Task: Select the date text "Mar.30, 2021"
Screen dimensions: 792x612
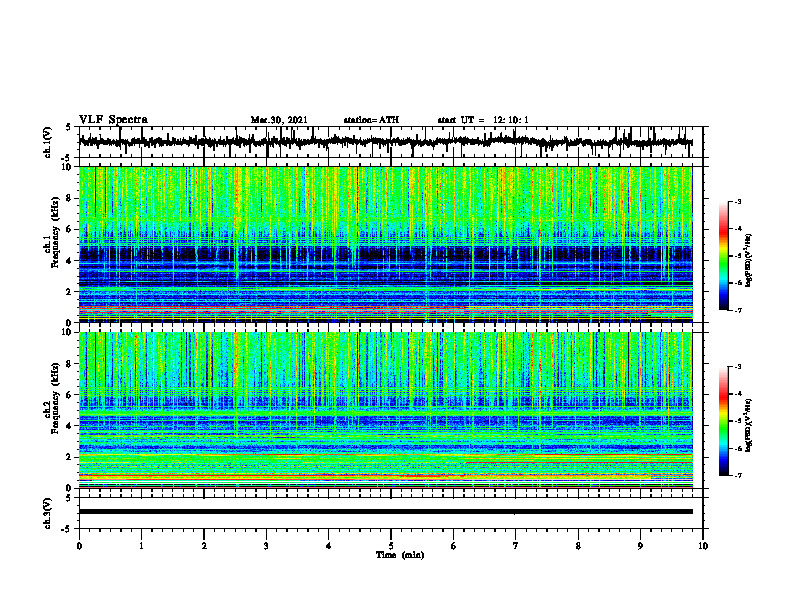Action: [279, 120]
